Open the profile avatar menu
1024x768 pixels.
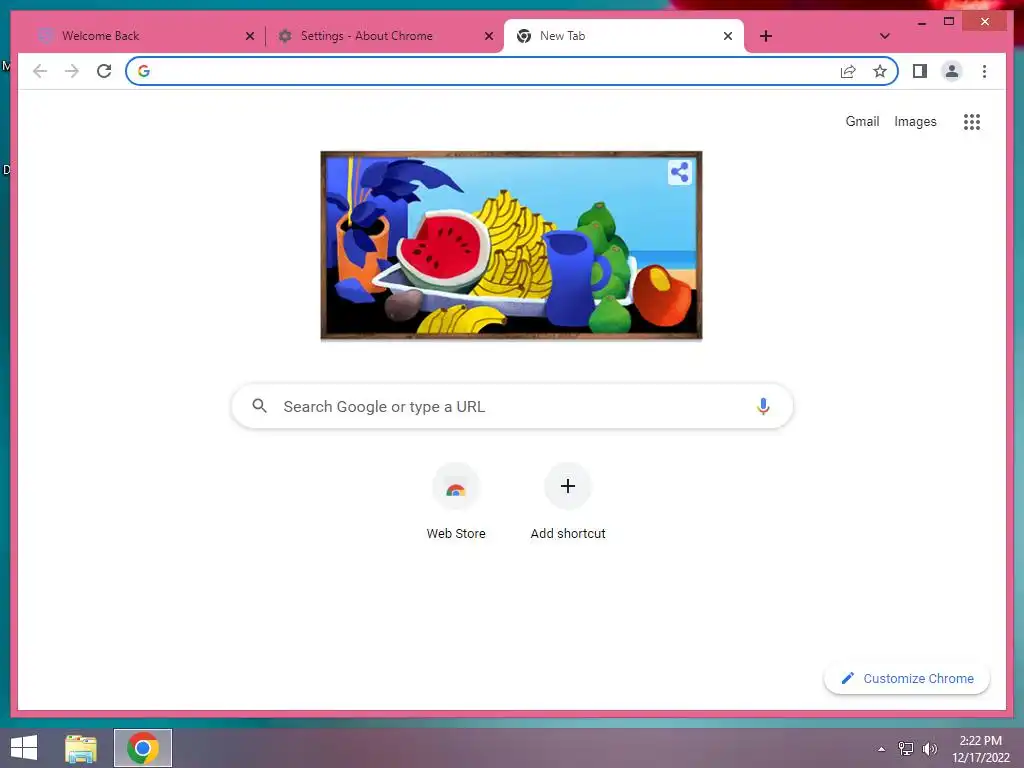coord(952,71)
